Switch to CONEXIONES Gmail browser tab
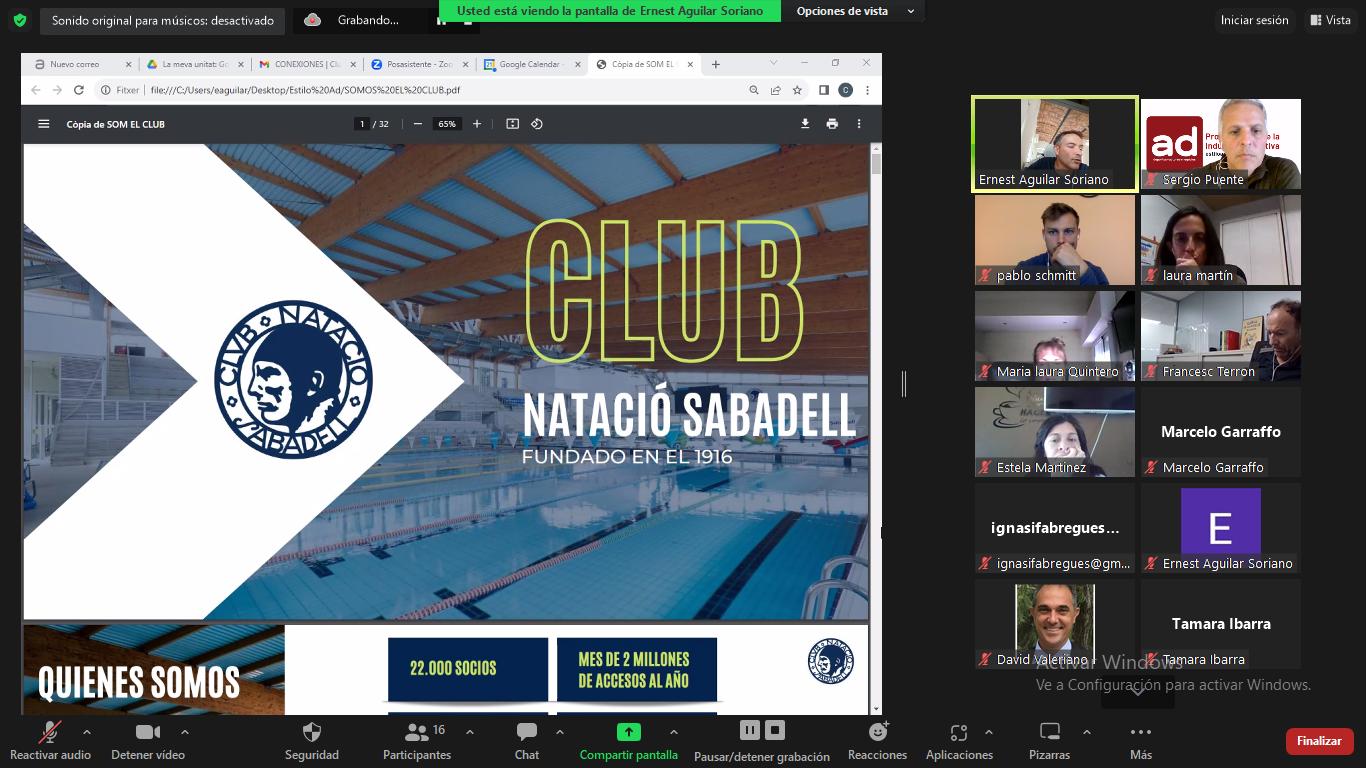 306,64
